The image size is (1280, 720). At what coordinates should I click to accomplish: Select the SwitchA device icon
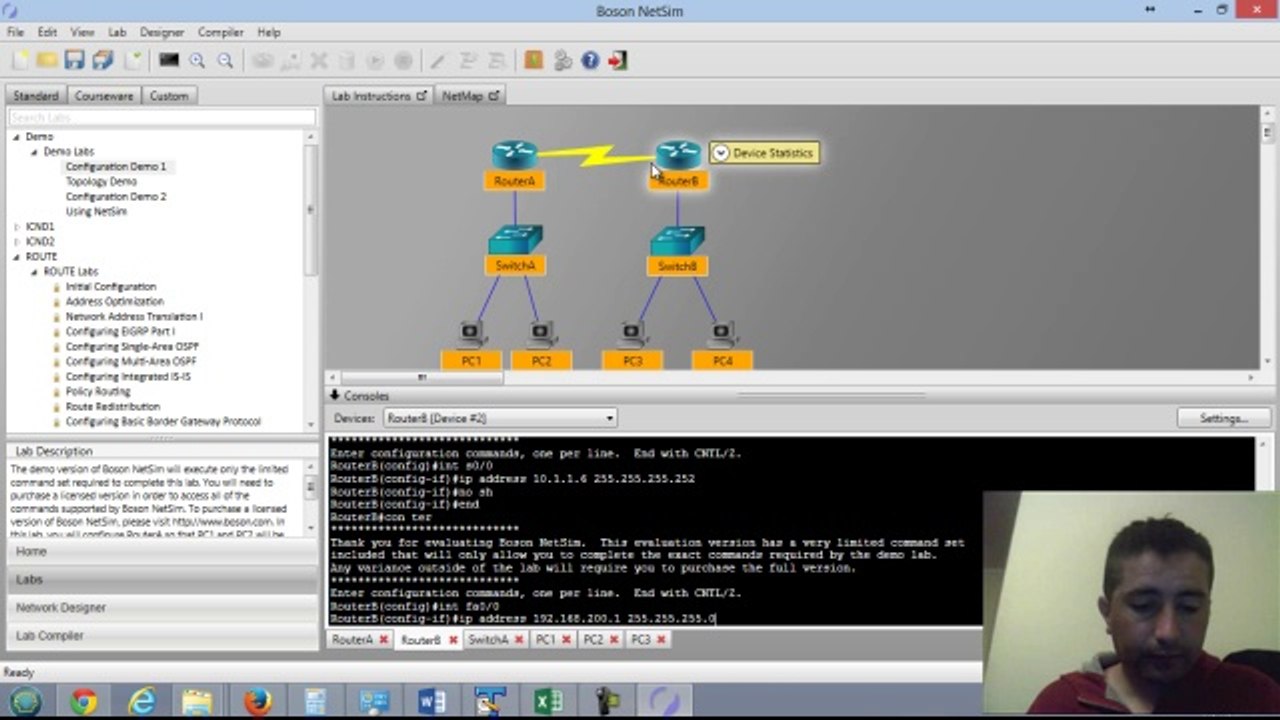pos(515,241)
